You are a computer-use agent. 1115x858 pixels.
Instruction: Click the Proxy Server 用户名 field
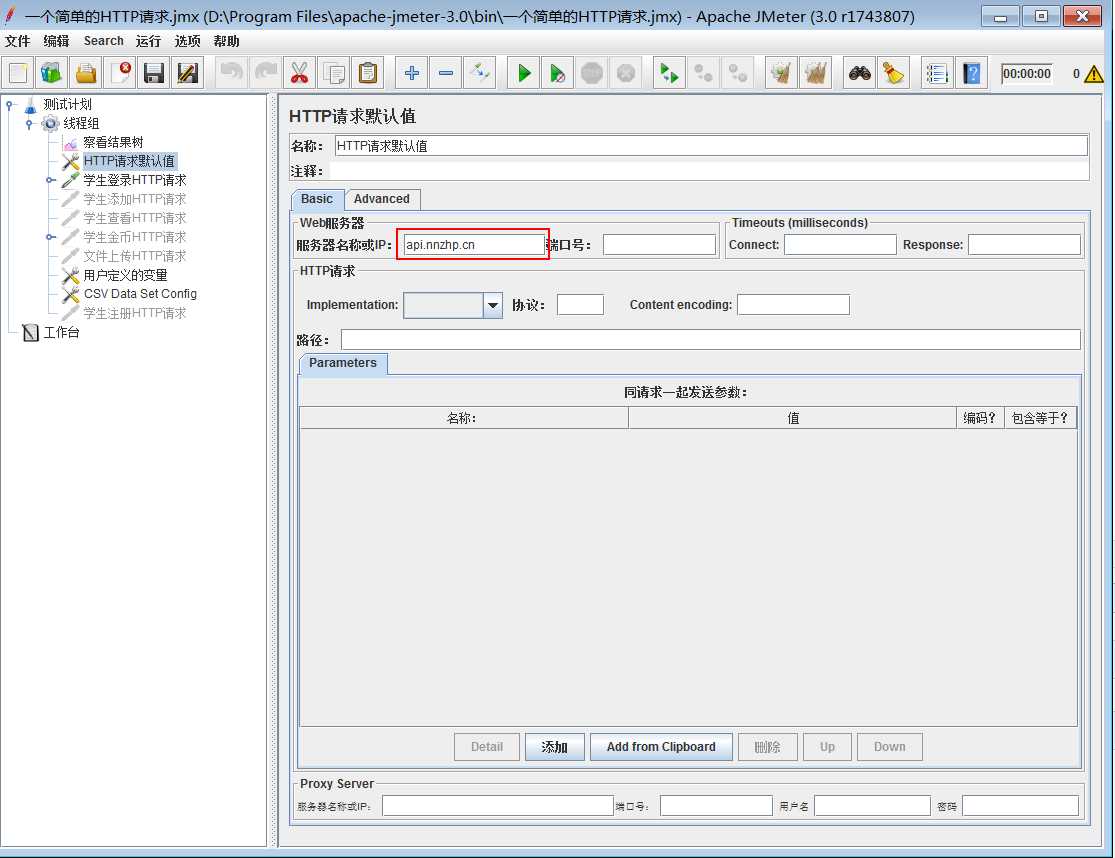pyautogui.click(x=872, y=806)
